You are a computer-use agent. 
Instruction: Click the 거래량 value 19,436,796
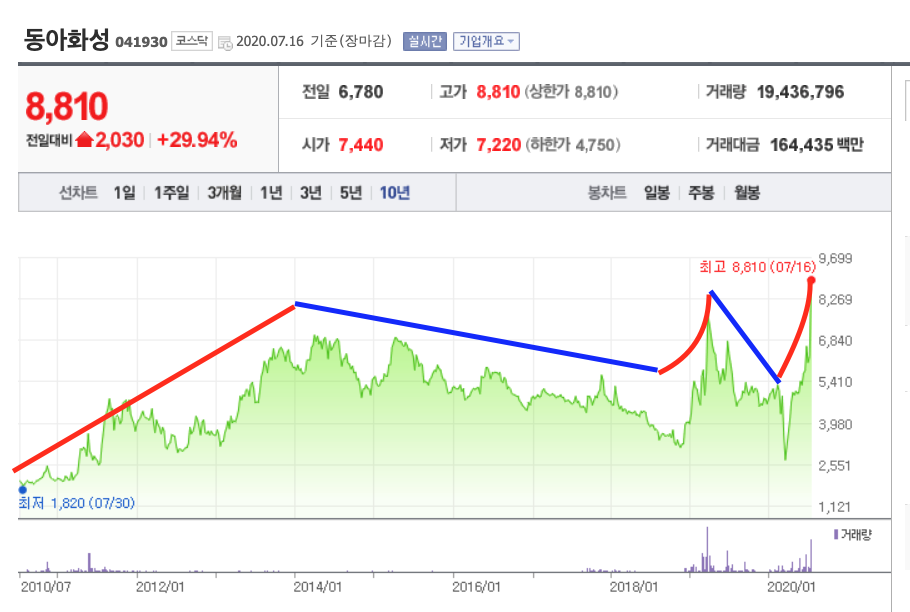[x=800, y=92]
